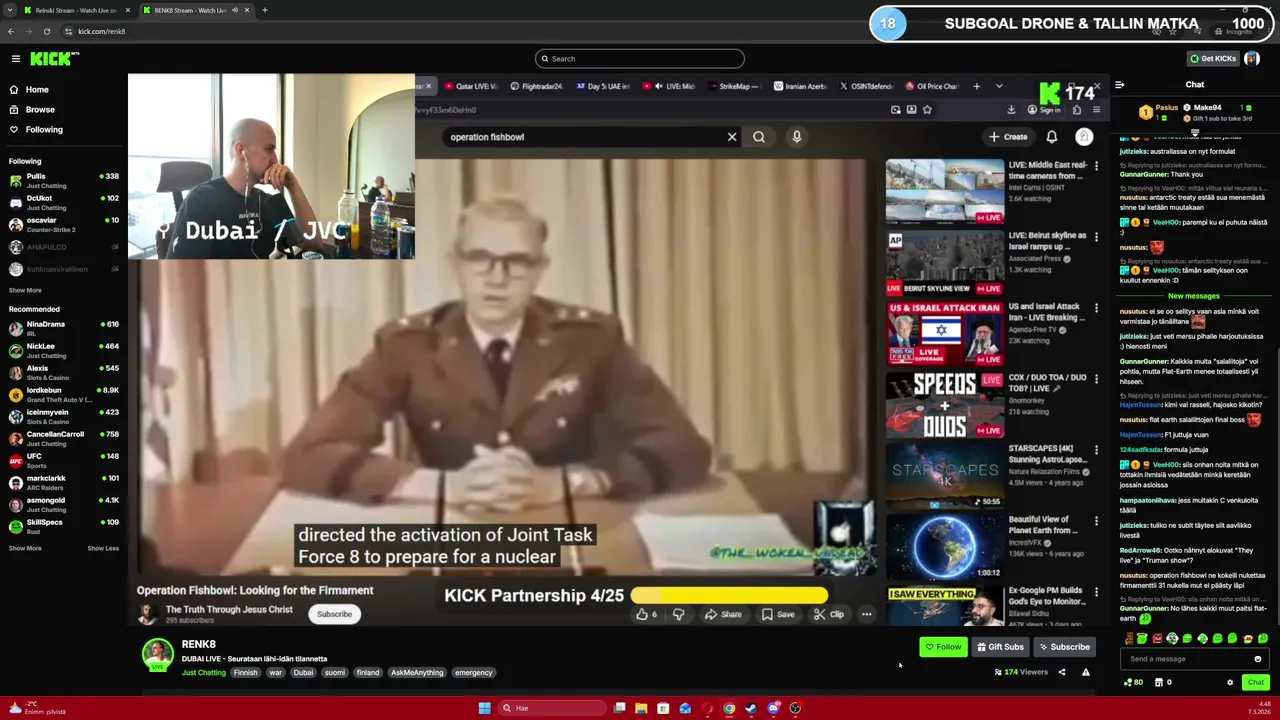1280x720 pixels.
Task: Collapse Recommended with Show Less
Action: click(x=103, y=548)
